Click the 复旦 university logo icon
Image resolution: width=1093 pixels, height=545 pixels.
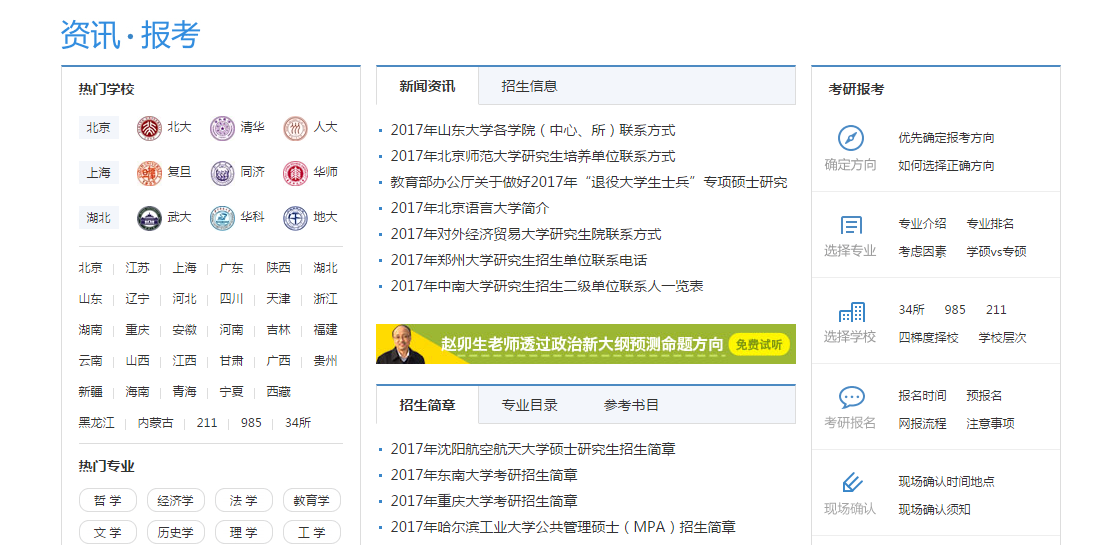tap(149, 174)
